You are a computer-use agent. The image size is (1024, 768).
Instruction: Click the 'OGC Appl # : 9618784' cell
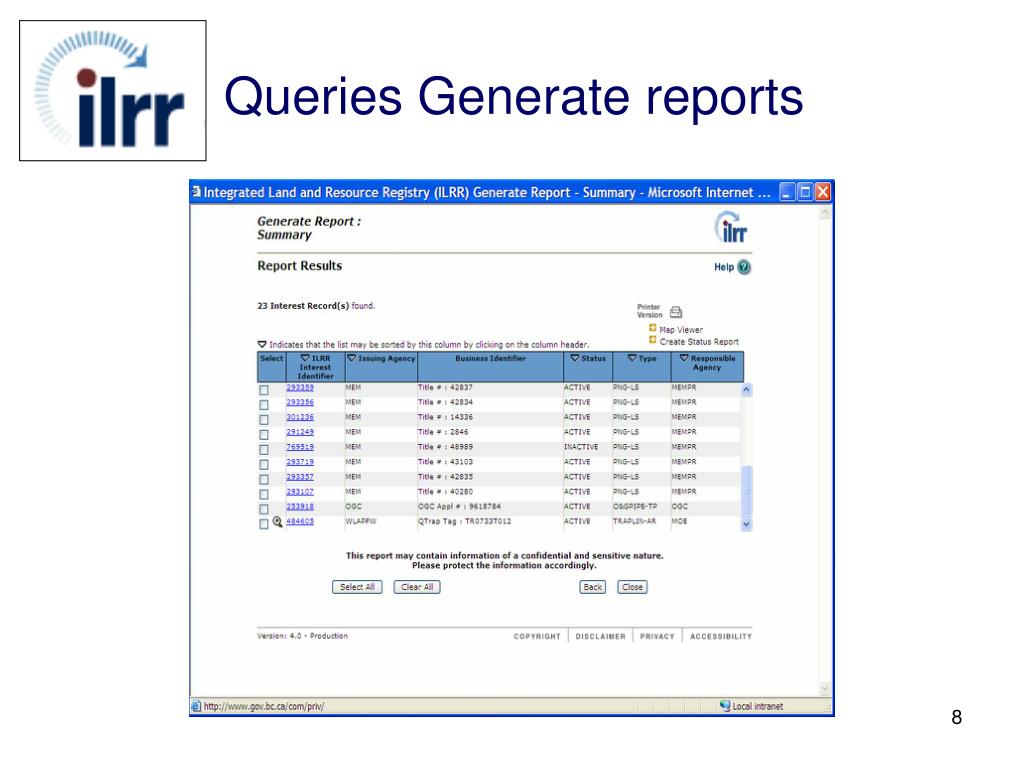[x=460, y=506]
